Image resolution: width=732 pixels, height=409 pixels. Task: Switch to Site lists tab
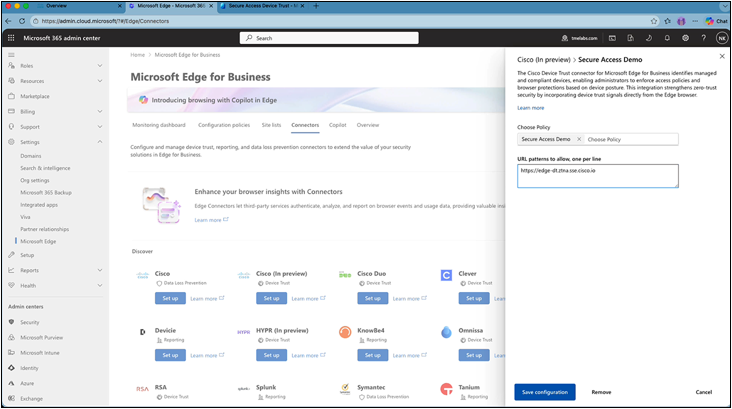tap(271, 125)
